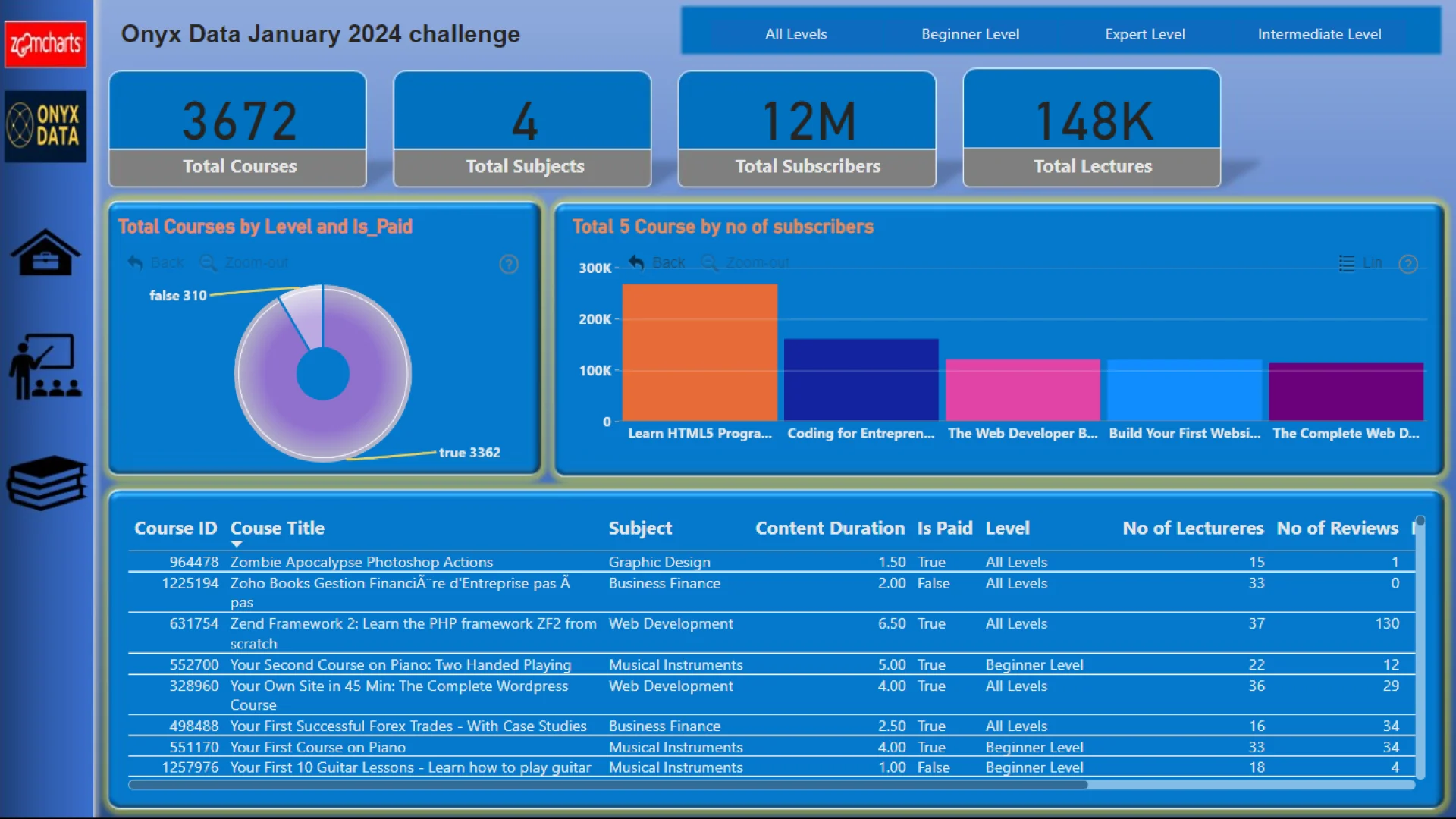Image resolution: width=1456 pixels, height=819 pixels.
Task: Select the purple Complete Web Developer bar
Action: click(1345, 391)
